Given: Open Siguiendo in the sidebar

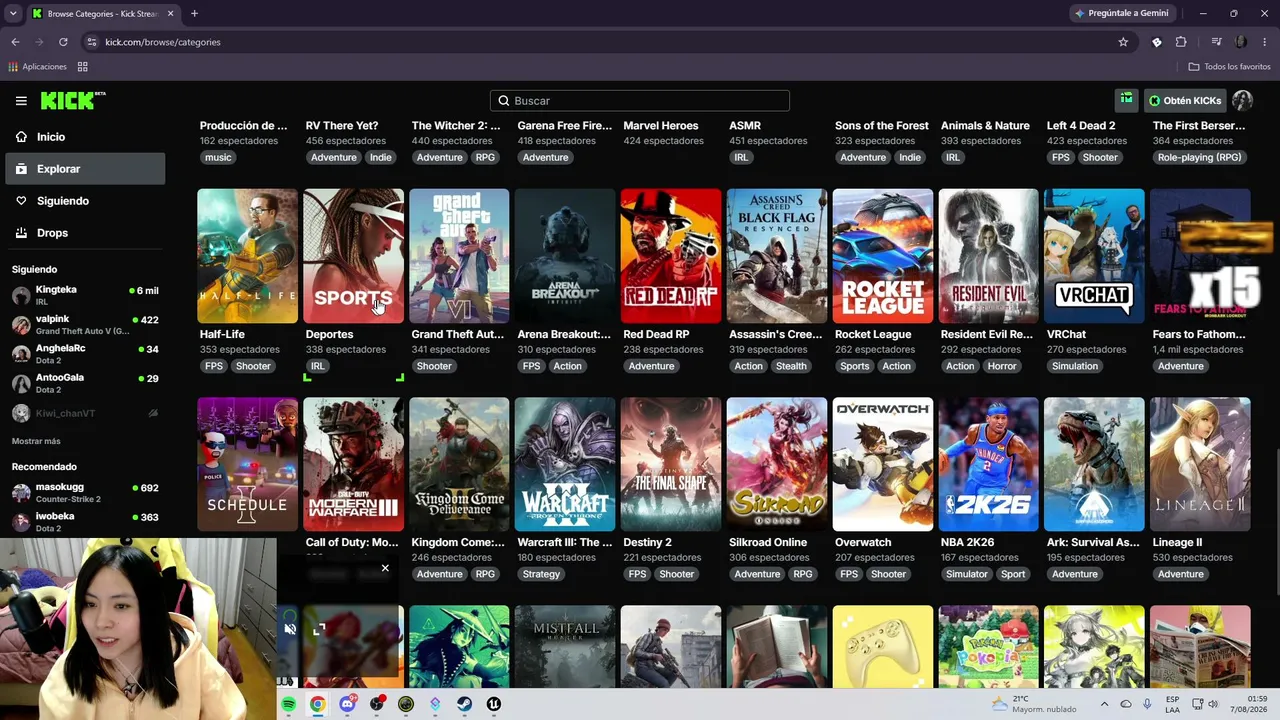Looking at the screenshot, I should [85, 201].
